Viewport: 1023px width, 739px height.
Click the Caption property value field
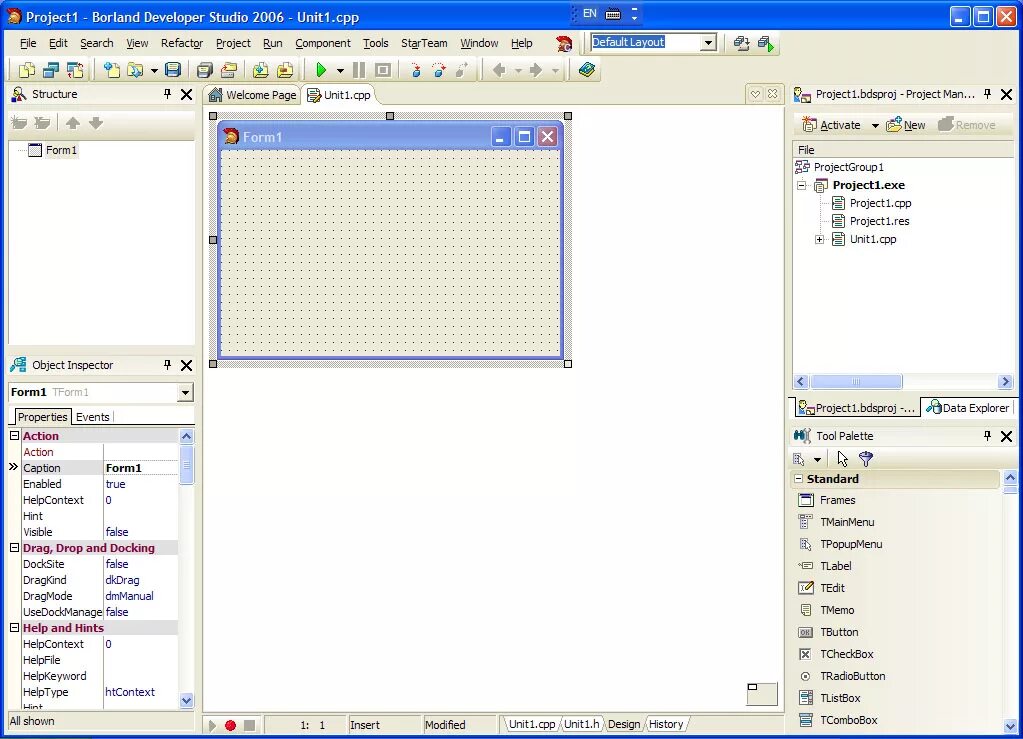[x=141, y=468]
